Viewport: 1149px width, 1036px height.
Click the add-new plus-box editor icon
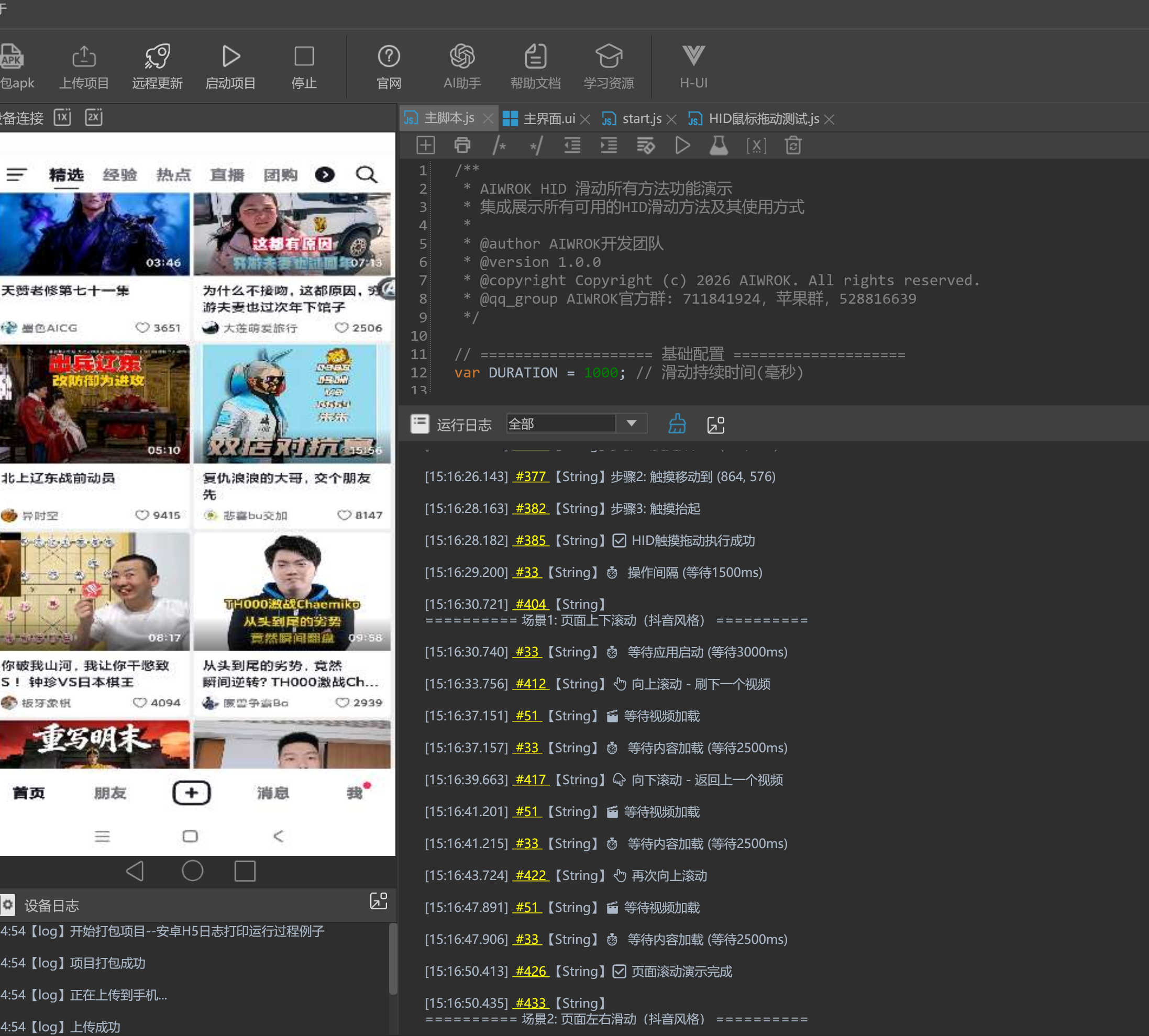click(x=426, y=146)
